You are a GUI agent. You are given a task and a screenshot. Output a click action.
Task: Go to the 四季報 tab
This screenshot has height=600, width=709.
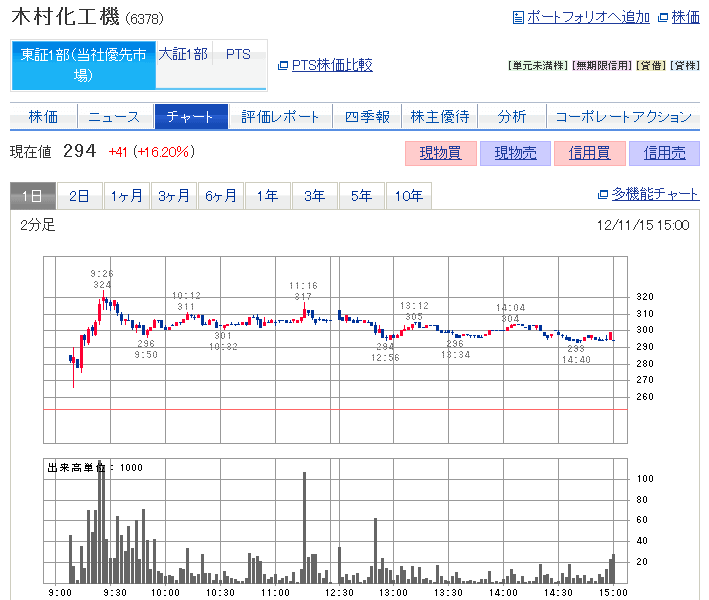click(x=366, y=117)
